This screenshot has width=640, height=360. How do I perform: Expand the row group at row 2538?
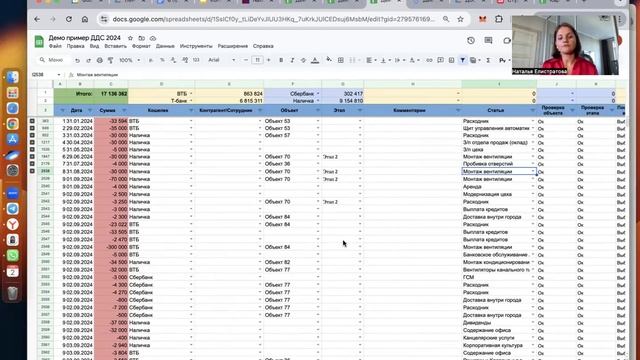click(x=32, y=171)
